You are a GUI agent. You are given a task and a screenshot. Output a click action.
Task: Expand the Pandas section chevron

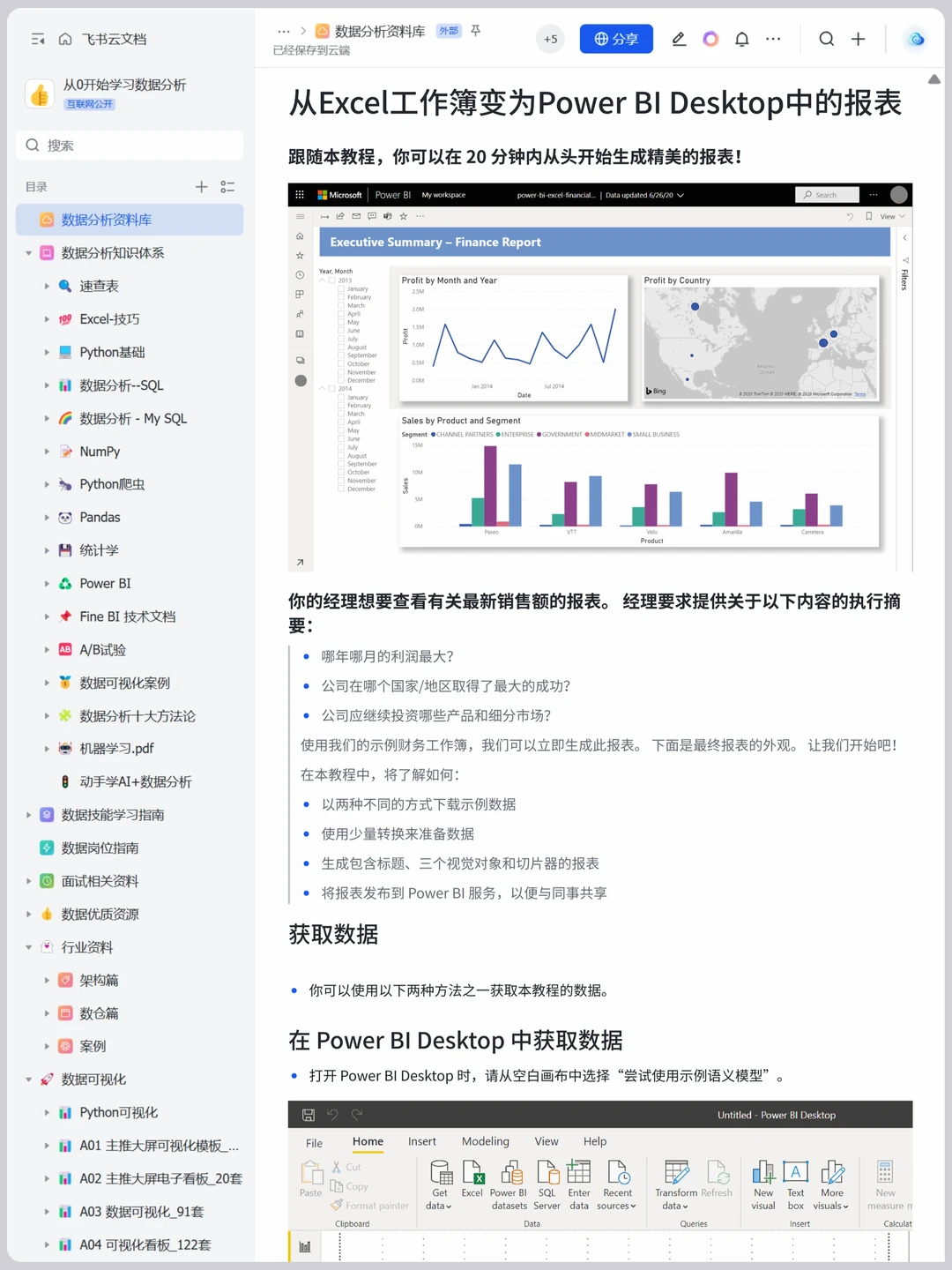48,517
